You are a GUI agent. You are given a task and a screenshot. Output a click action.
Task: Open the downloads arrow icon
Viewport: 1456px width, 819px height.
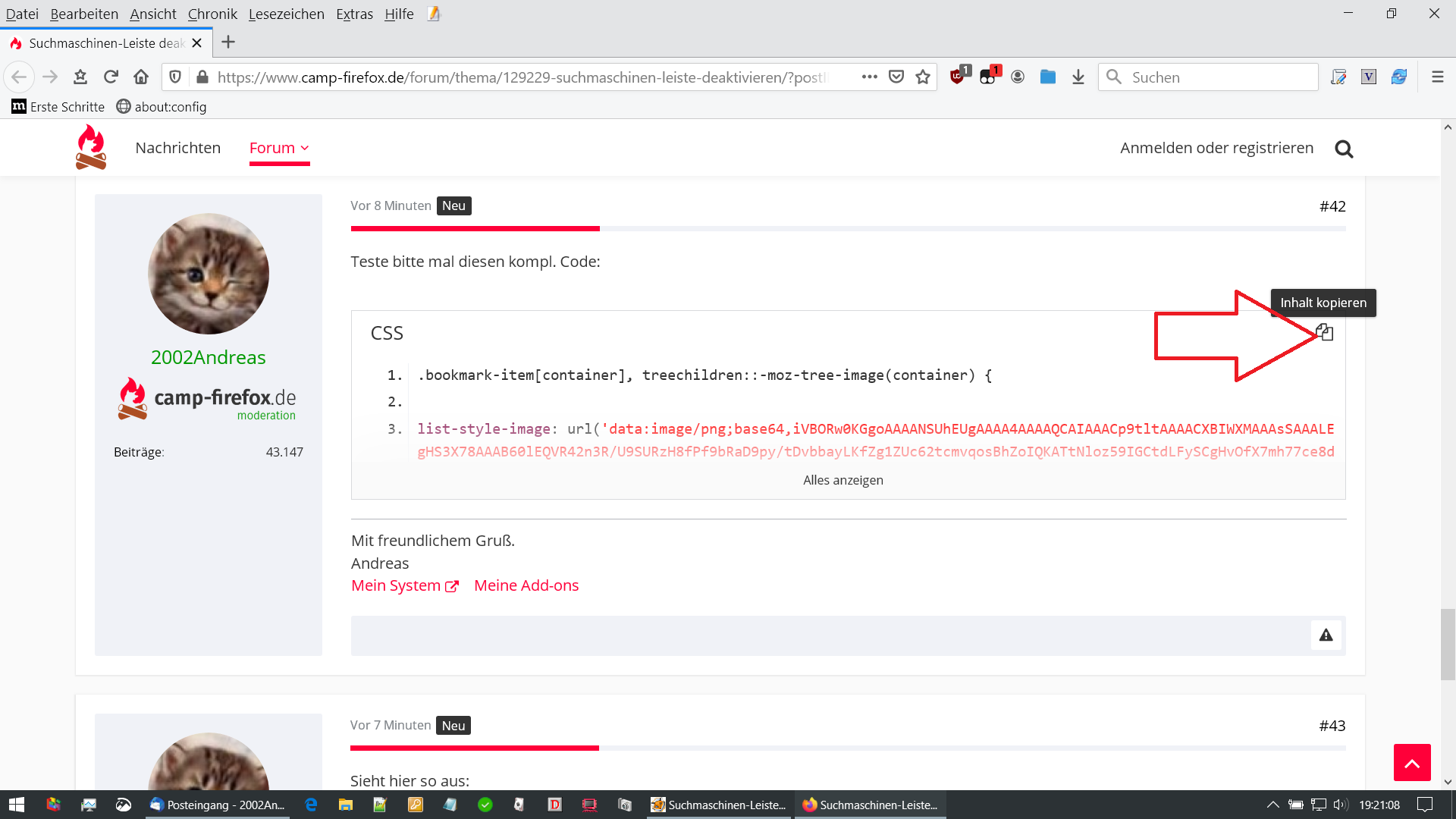[x=1078, y=77]
